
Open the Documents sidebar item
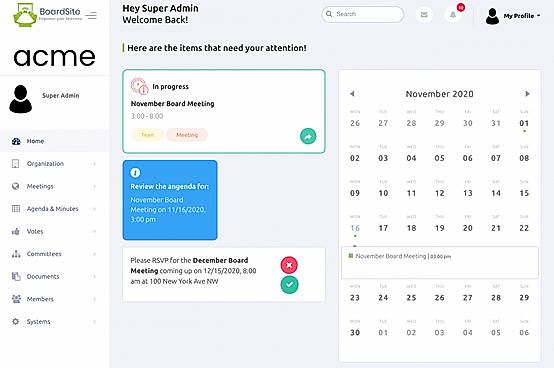[x=54, y=277]
